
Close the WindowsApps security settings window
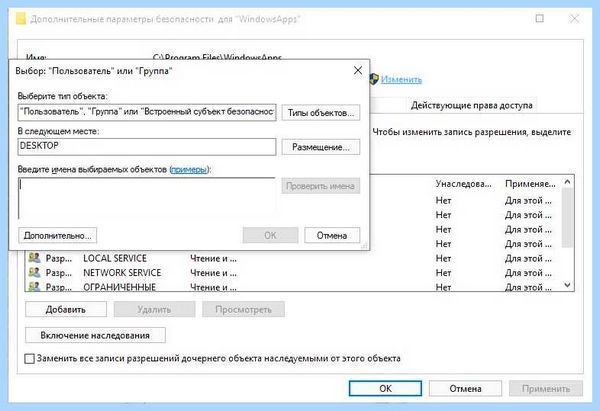click(574, 18)
